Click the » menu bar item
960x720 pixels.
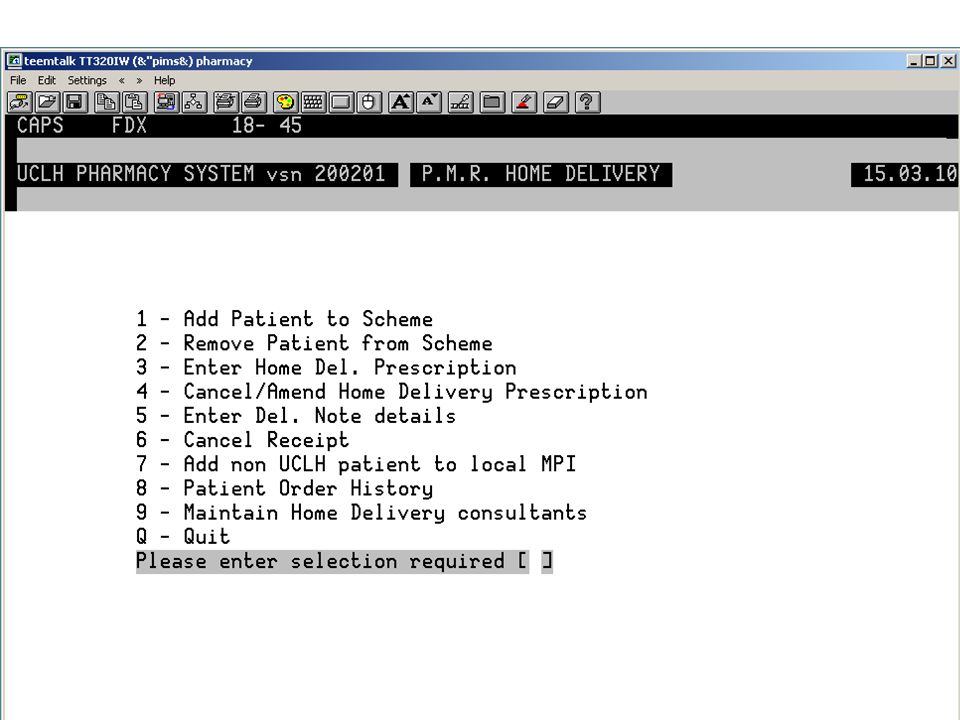(x=140, y=80)
